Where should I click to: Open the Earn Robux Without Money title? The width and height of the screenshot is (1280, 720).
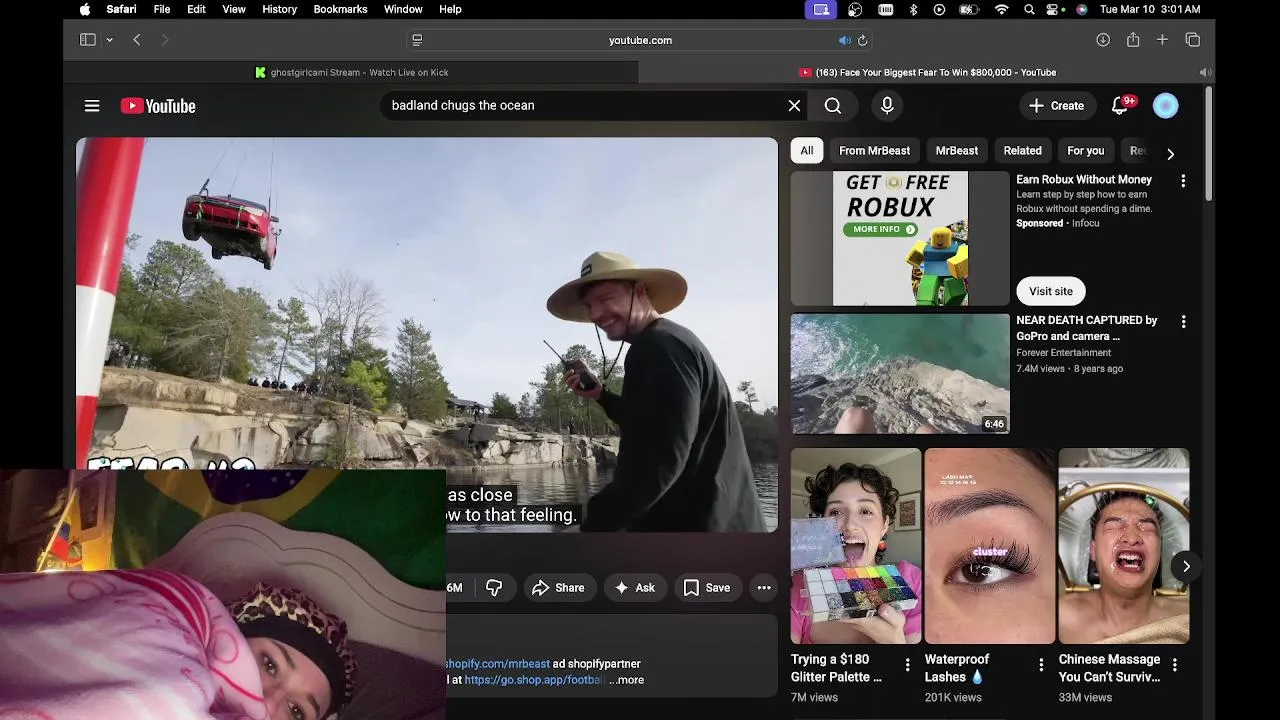pyautogui.click(x=1084, y=179)
